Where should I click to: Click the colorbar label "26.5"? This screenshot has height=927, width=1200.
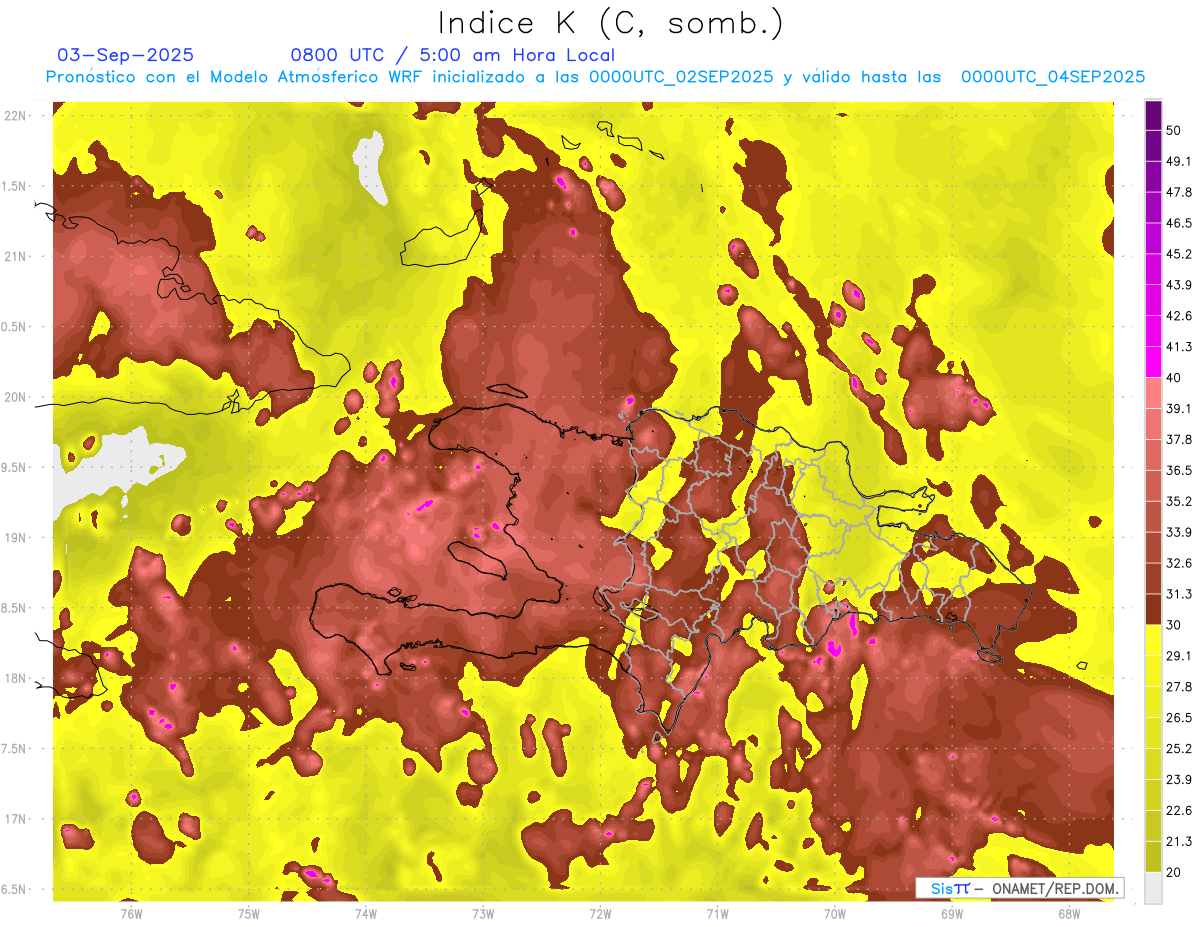(x=1179, y=717)
